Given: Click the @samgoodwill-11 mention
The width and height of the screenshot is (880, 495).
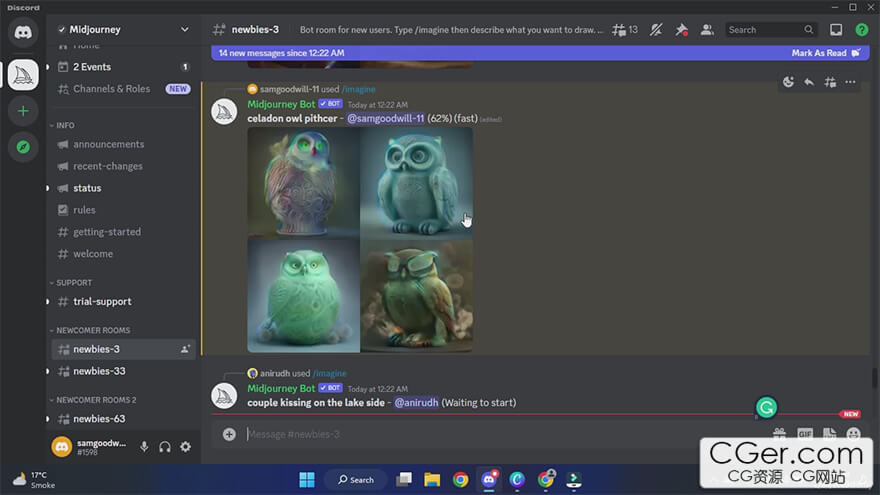Looking at the screenshot, I should click(386, 118).
